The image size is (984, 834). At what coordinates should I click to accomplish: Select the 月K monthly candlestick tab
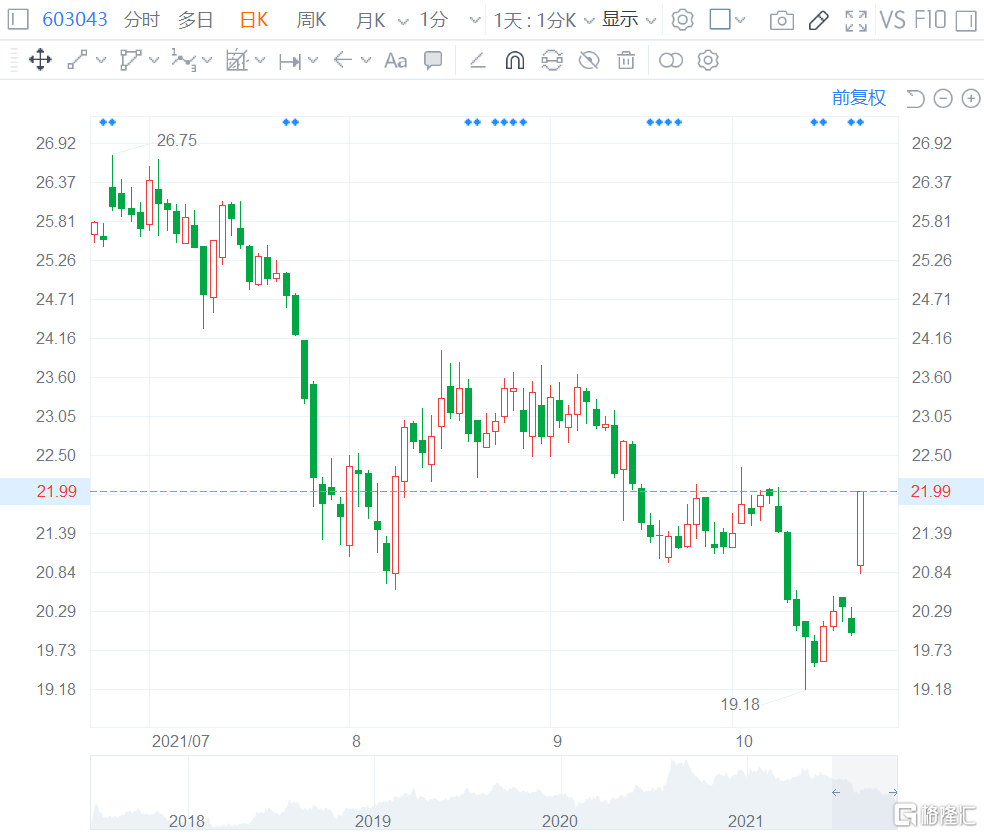(x=370, y=20)
